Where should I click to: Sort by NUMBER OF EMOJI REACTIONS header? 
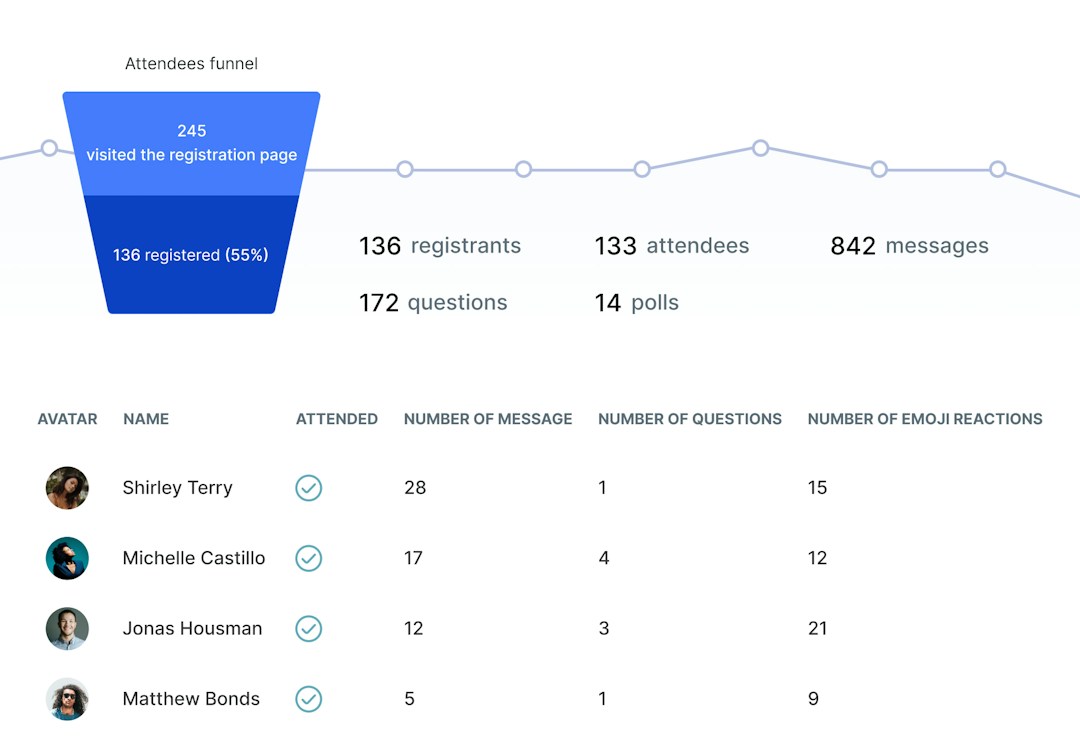925,419
